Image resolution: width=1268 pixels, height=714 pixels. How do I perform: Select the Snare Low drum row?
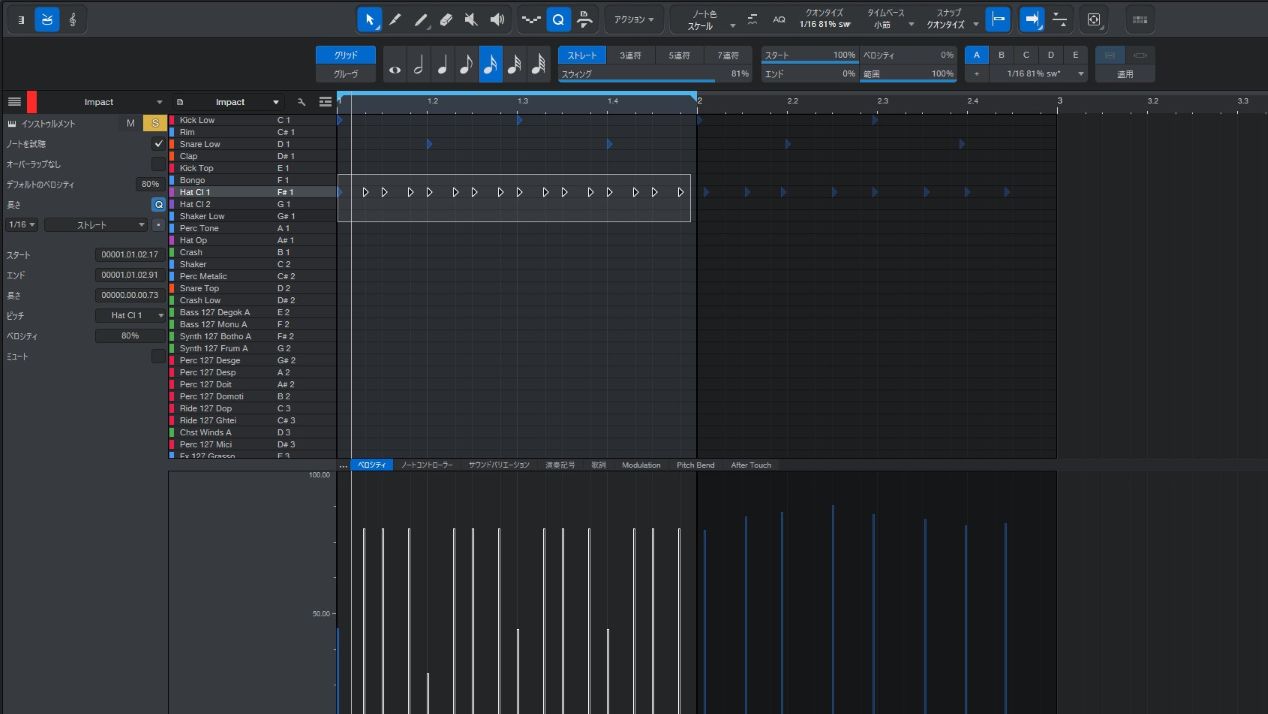click(x=200, y=144)
